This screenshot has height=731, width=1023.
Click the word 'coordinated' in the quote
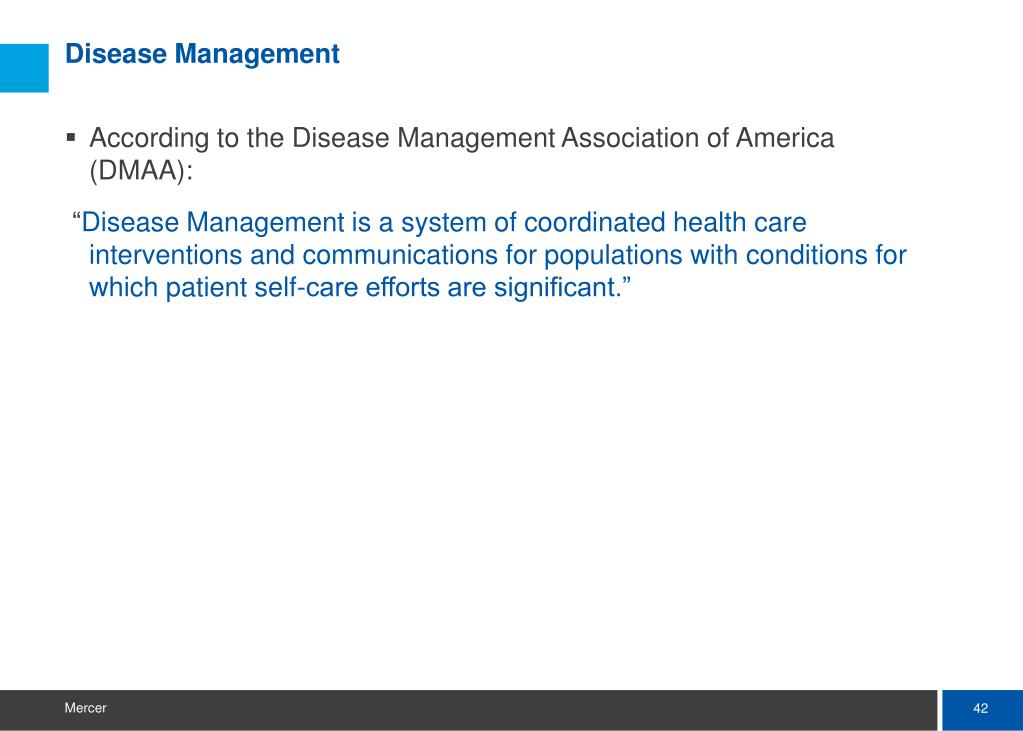coord(594,223)
